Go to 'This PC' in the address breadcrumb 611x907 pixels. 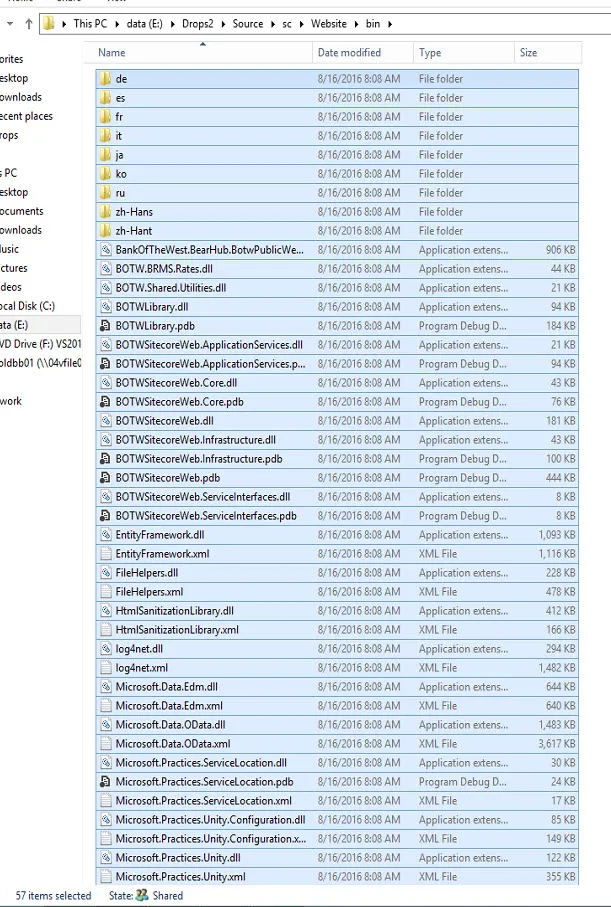pyautogui.click(x=90, y=24)
